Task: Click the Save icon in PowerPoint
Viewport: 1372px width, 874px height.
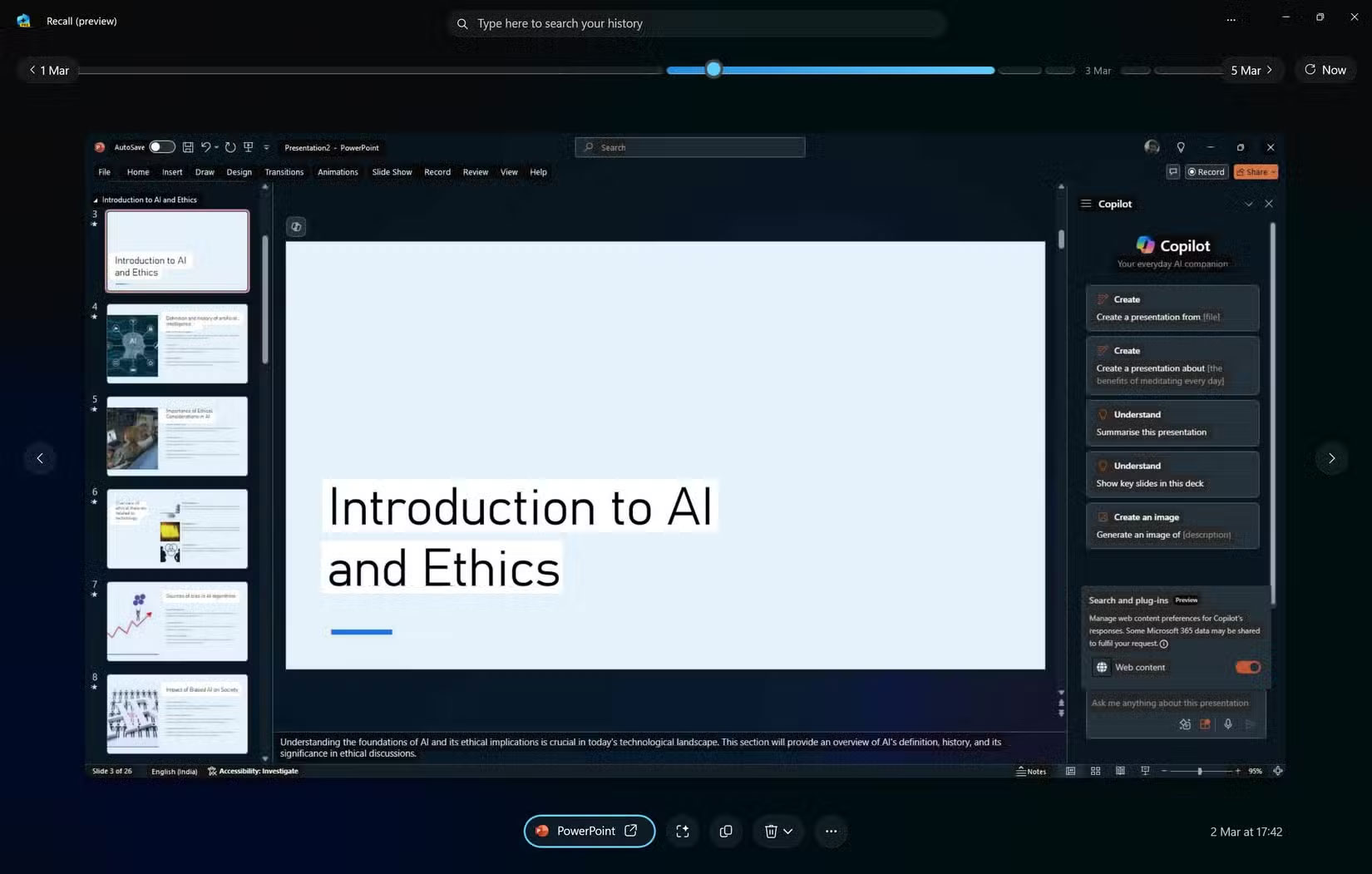Action: 188,147
